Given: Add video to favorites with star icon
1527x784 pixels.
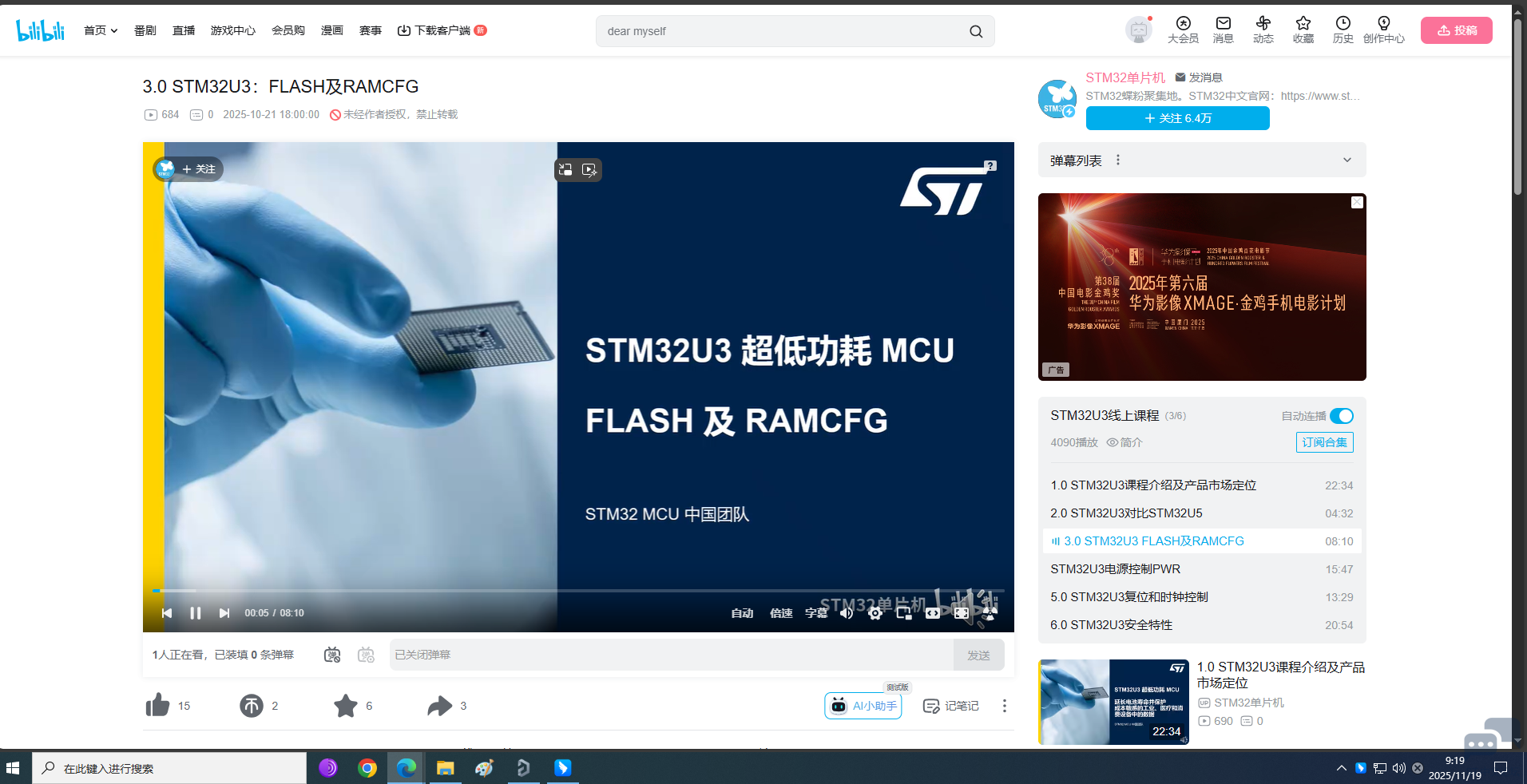Looking at the screenshot, I should tap(346, 706).
